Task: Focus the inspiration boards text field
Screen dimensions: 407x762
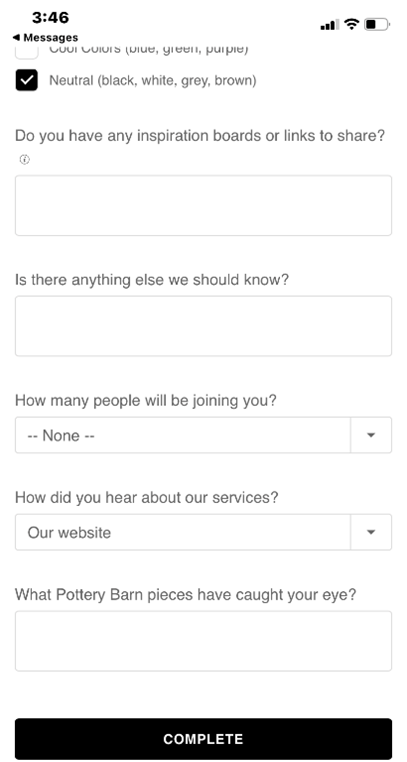Action: click(203, 206)
